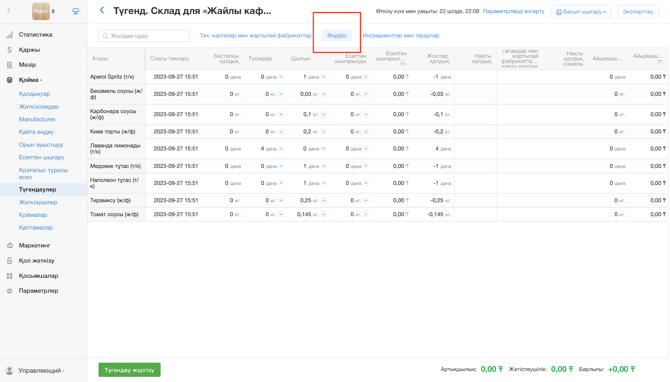Open the Қаржы section

(29, 50)
